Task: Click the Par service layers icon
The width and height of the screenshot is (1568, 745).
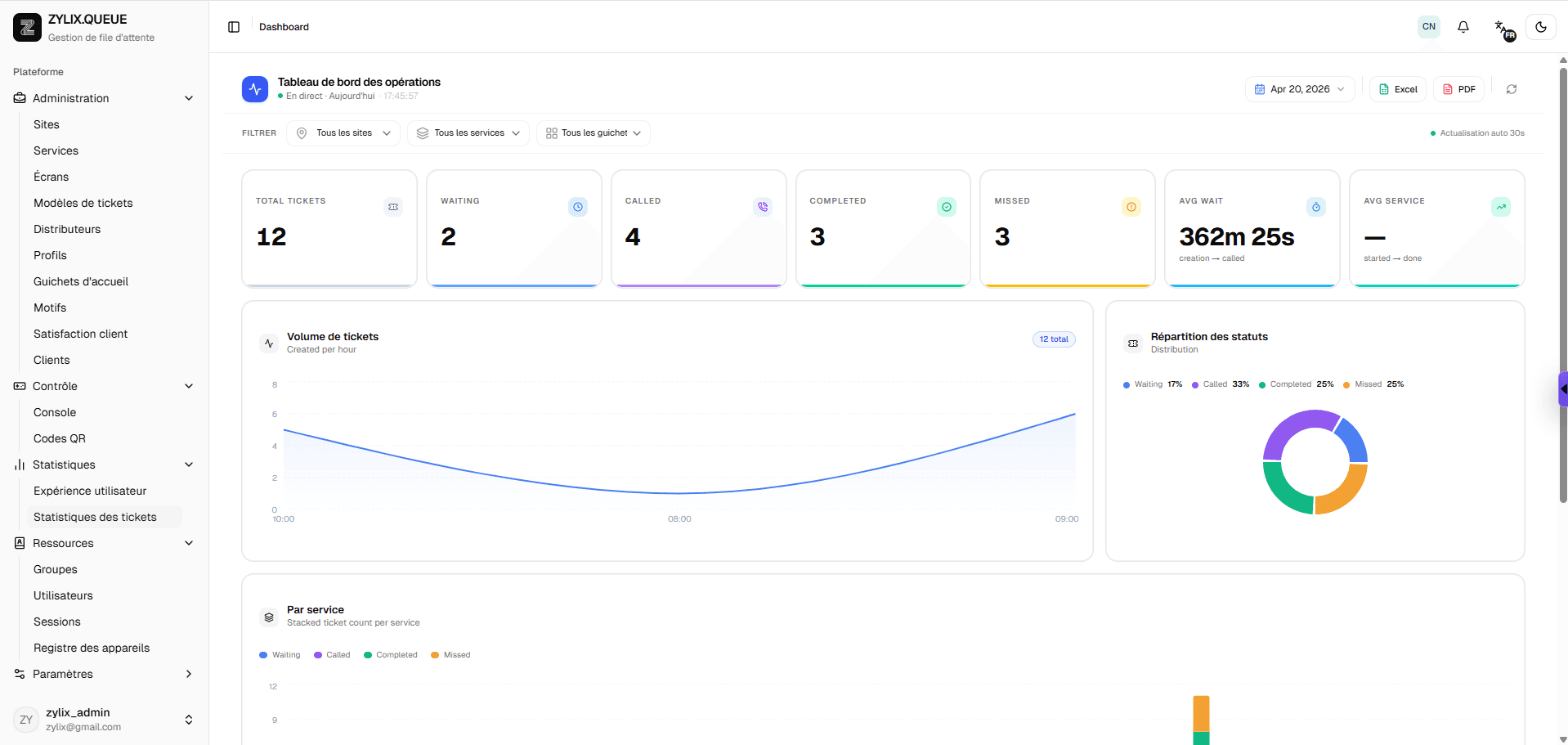Action: tap(269, 617)
